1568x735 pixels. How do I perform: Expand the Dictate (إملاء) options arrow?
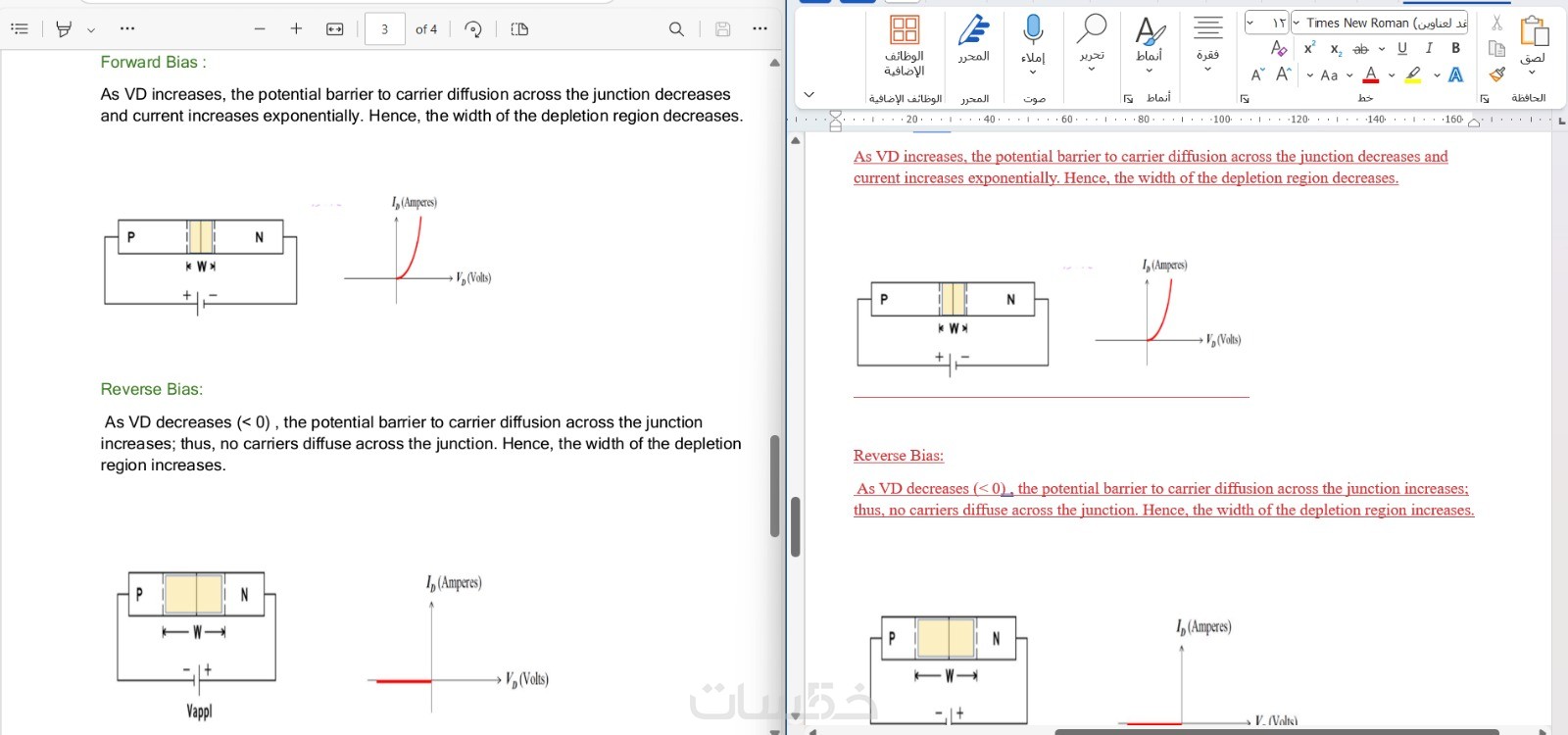coord(1033,72)
